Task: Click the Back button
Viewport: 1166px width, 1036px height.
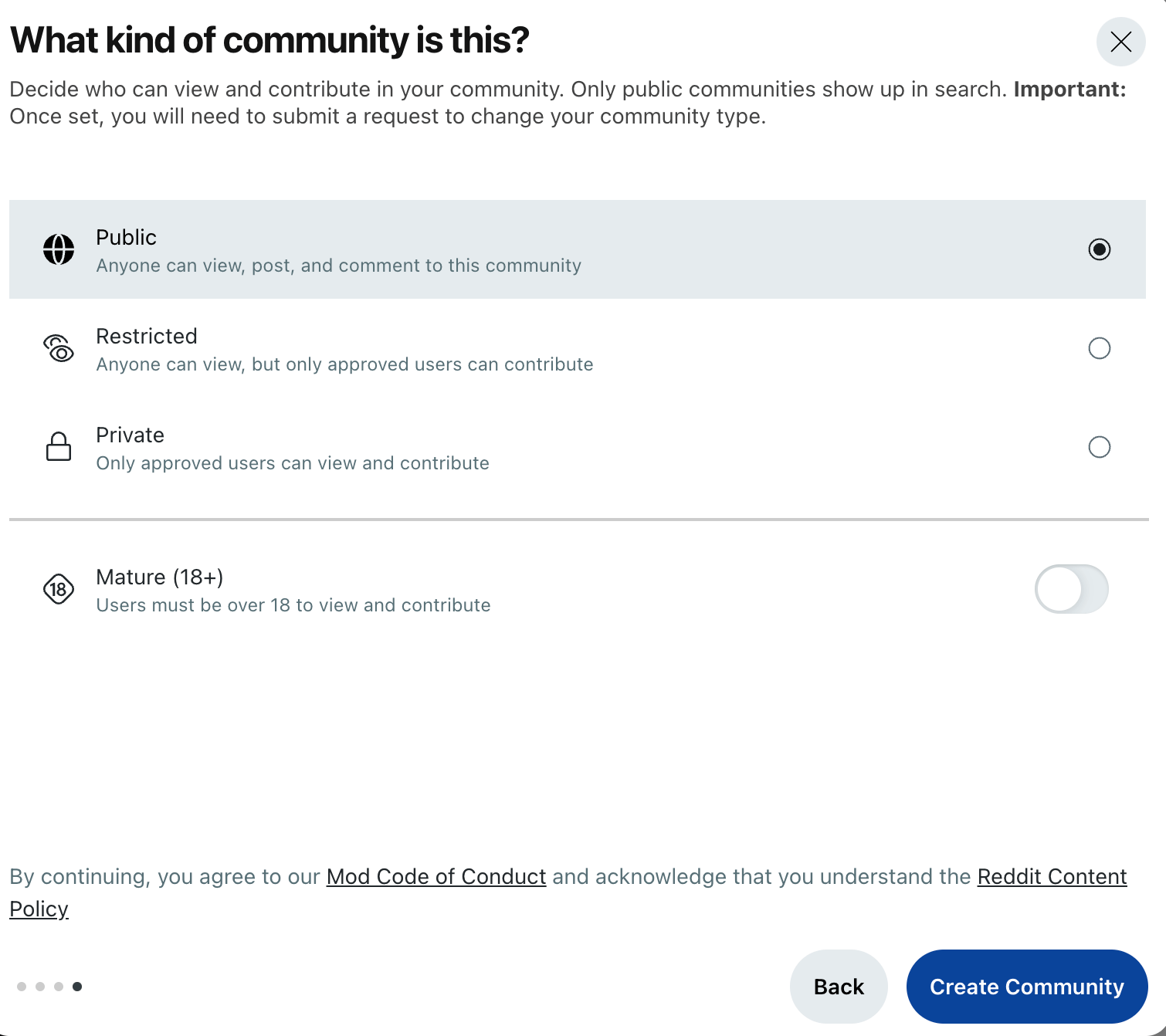Action: [839, 986]
